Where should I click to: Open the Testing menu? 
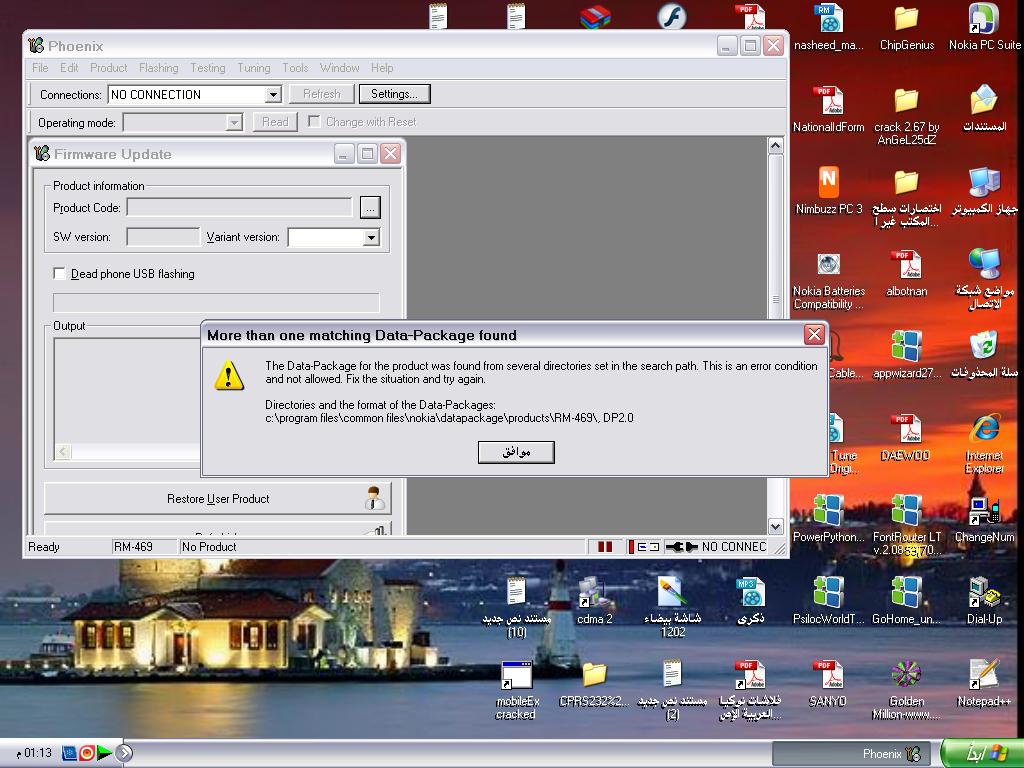(208, 68)
